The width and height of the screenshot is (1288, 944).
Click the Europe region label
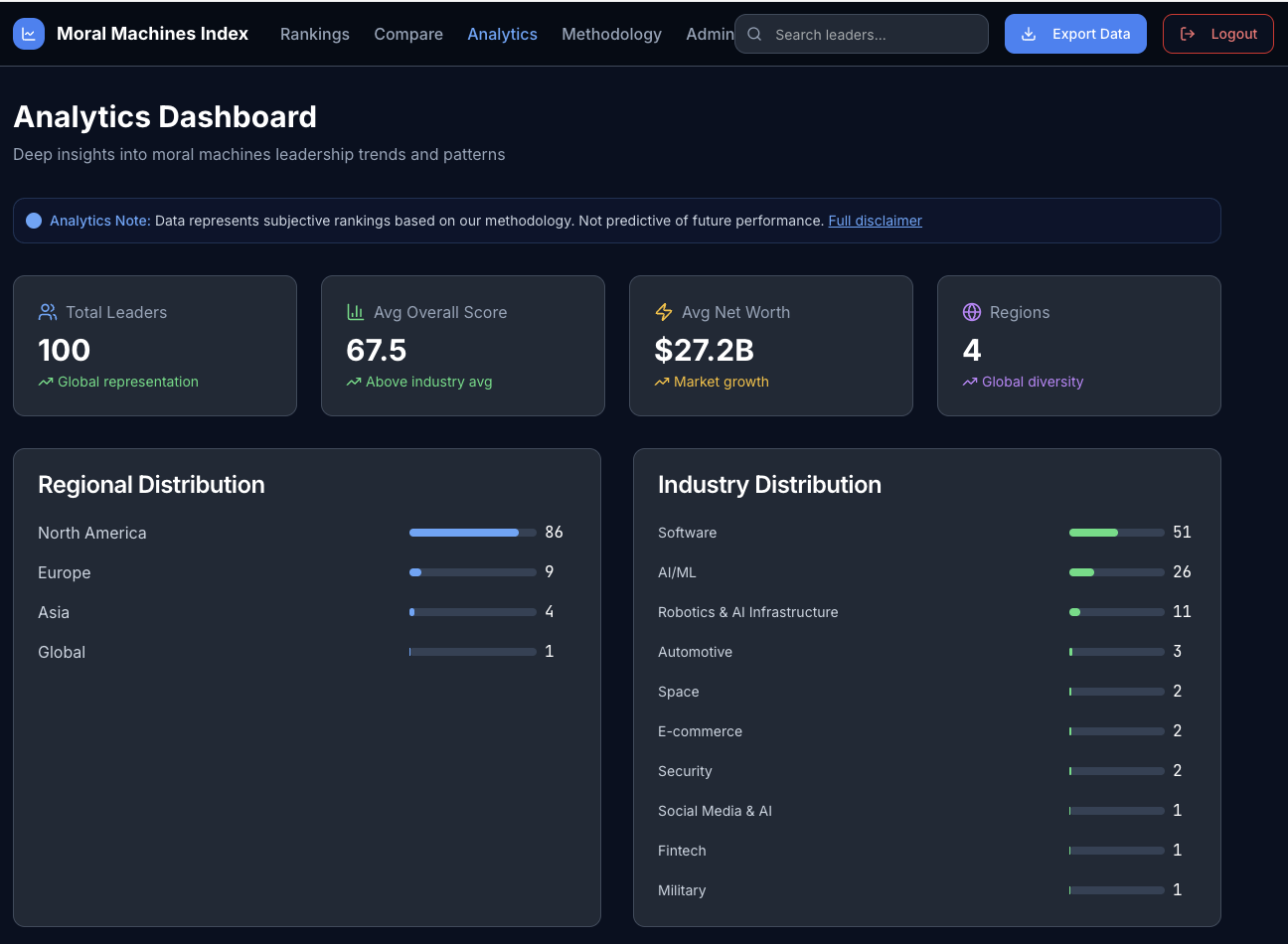point(65,572)
